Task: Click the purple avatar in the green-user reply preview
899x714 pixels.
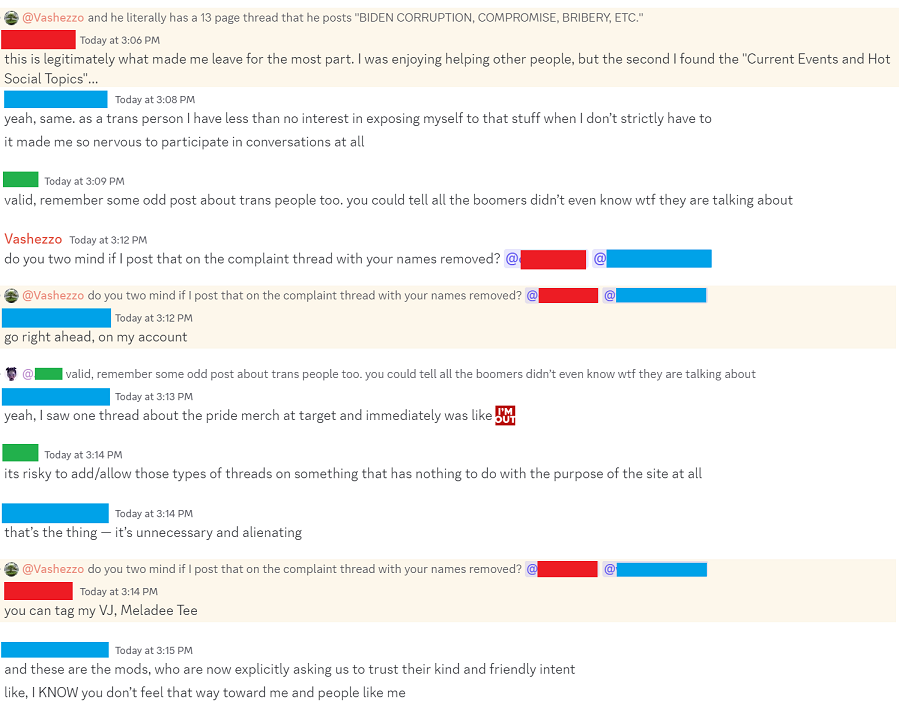Action: click(11, 374)
